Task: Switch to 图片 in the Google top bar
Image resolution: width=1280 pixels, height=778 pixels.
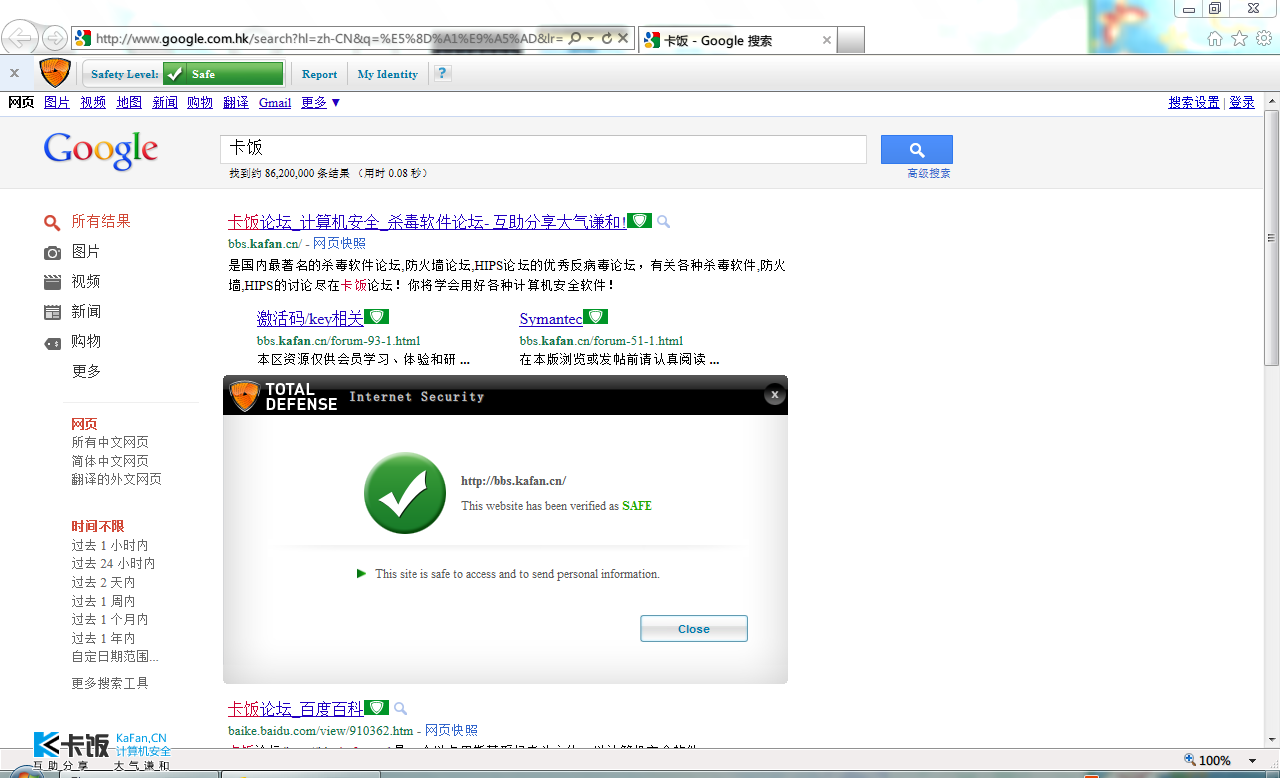Action: click(x=57, y=102)
